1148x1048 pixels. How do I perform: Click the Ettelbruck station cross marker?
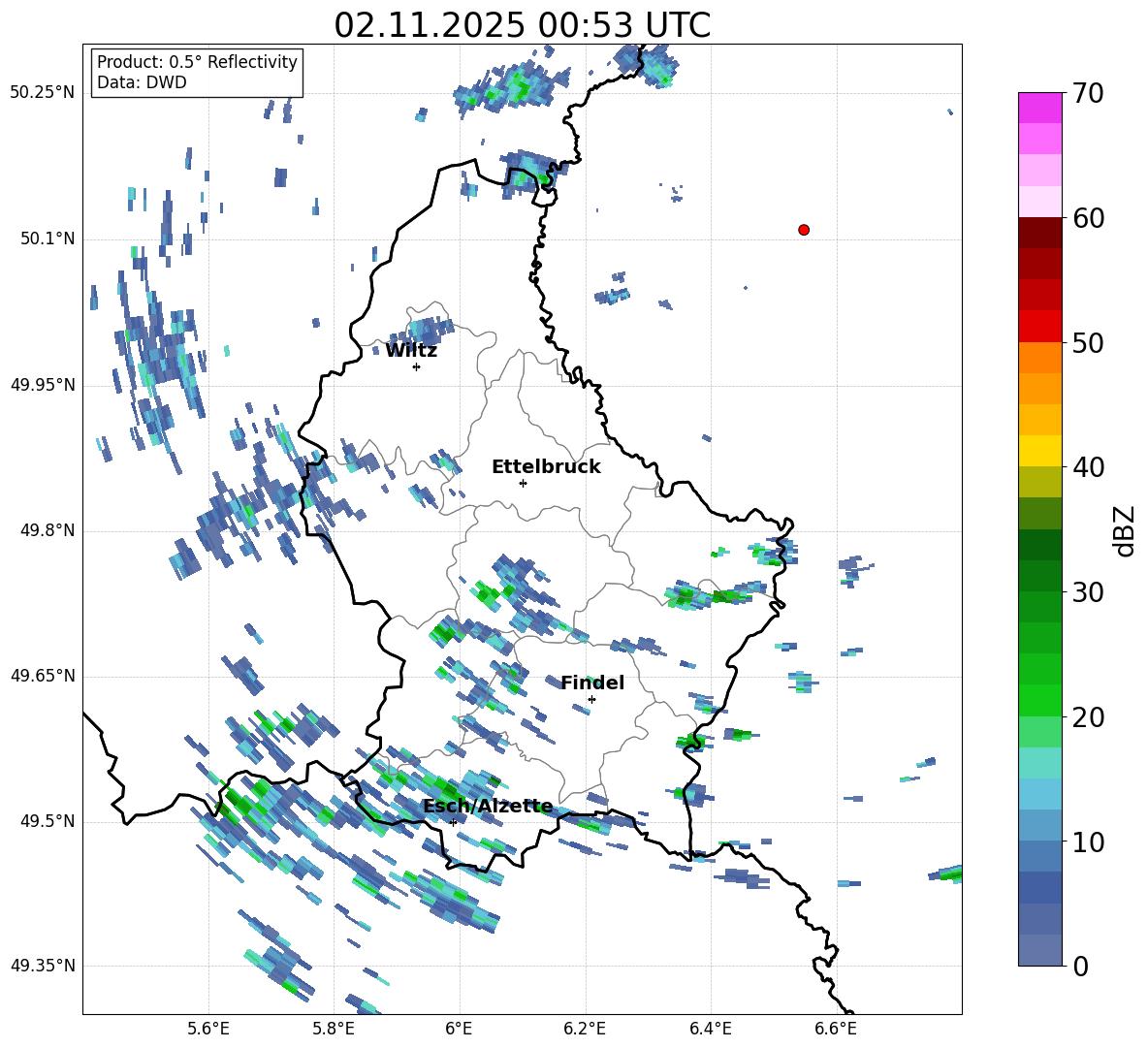pos(523,483)
